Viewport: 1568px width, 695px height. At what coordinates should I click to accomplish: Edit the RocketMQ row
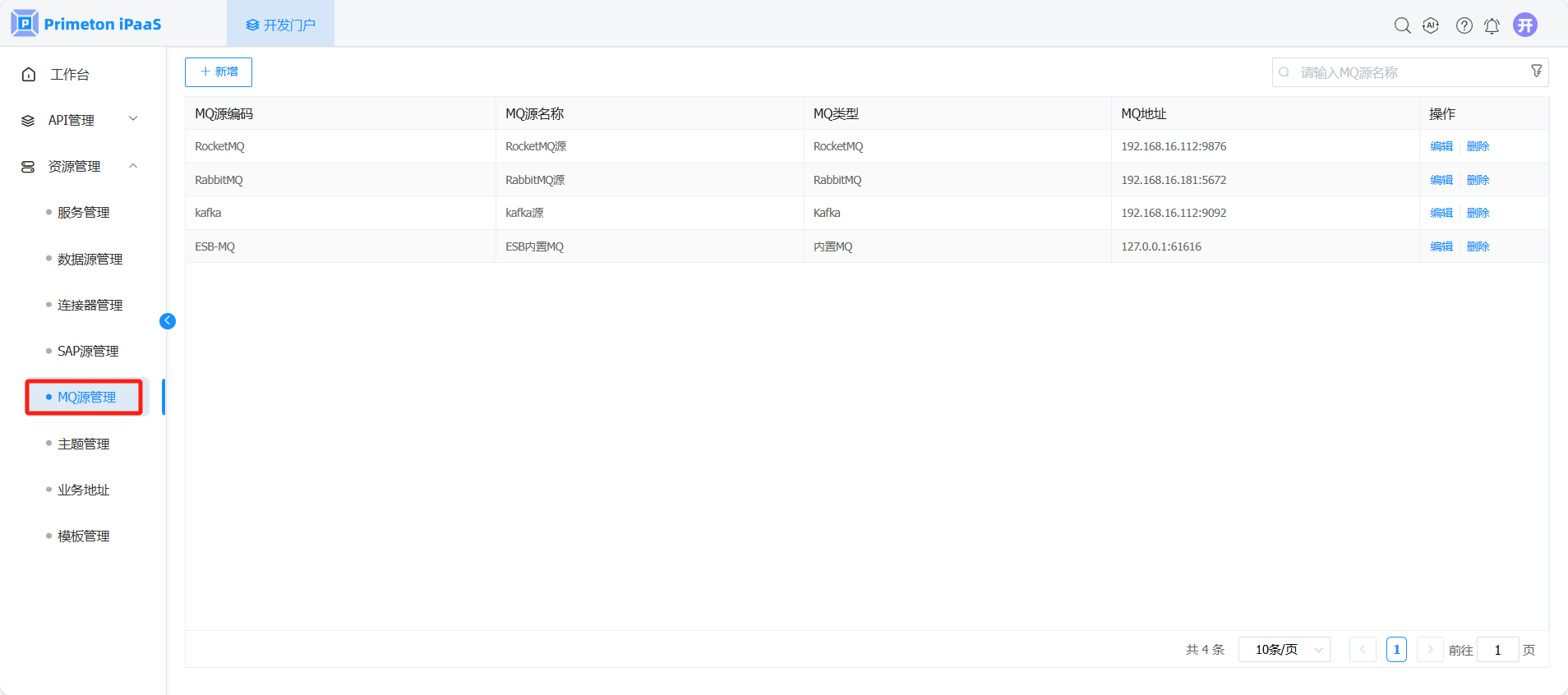(x=1441, y=146)
